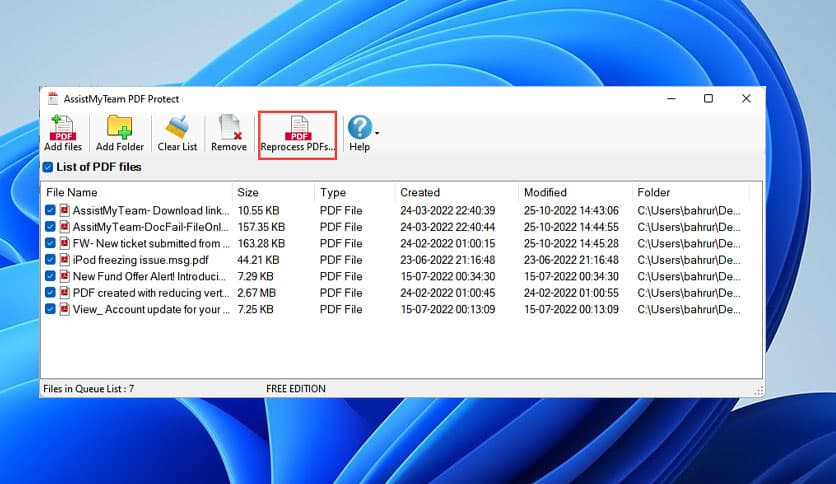Click PDF icon of New Fund Offer row
Image resolution: width=836 pixels, height=484 pixels.
point(64,276)
